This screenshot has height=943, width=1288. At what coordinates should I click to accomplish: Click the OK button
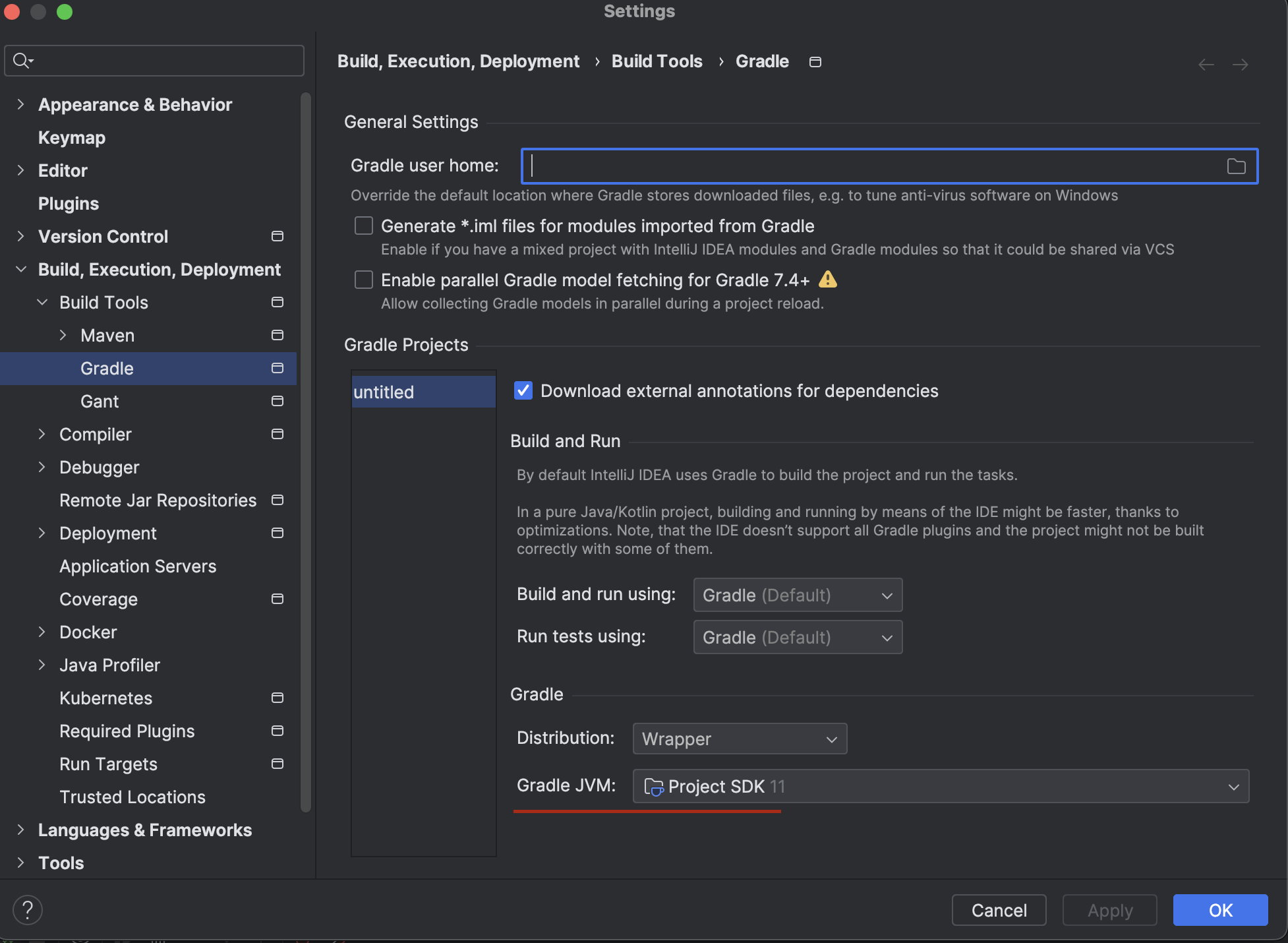pos(1220,910)
